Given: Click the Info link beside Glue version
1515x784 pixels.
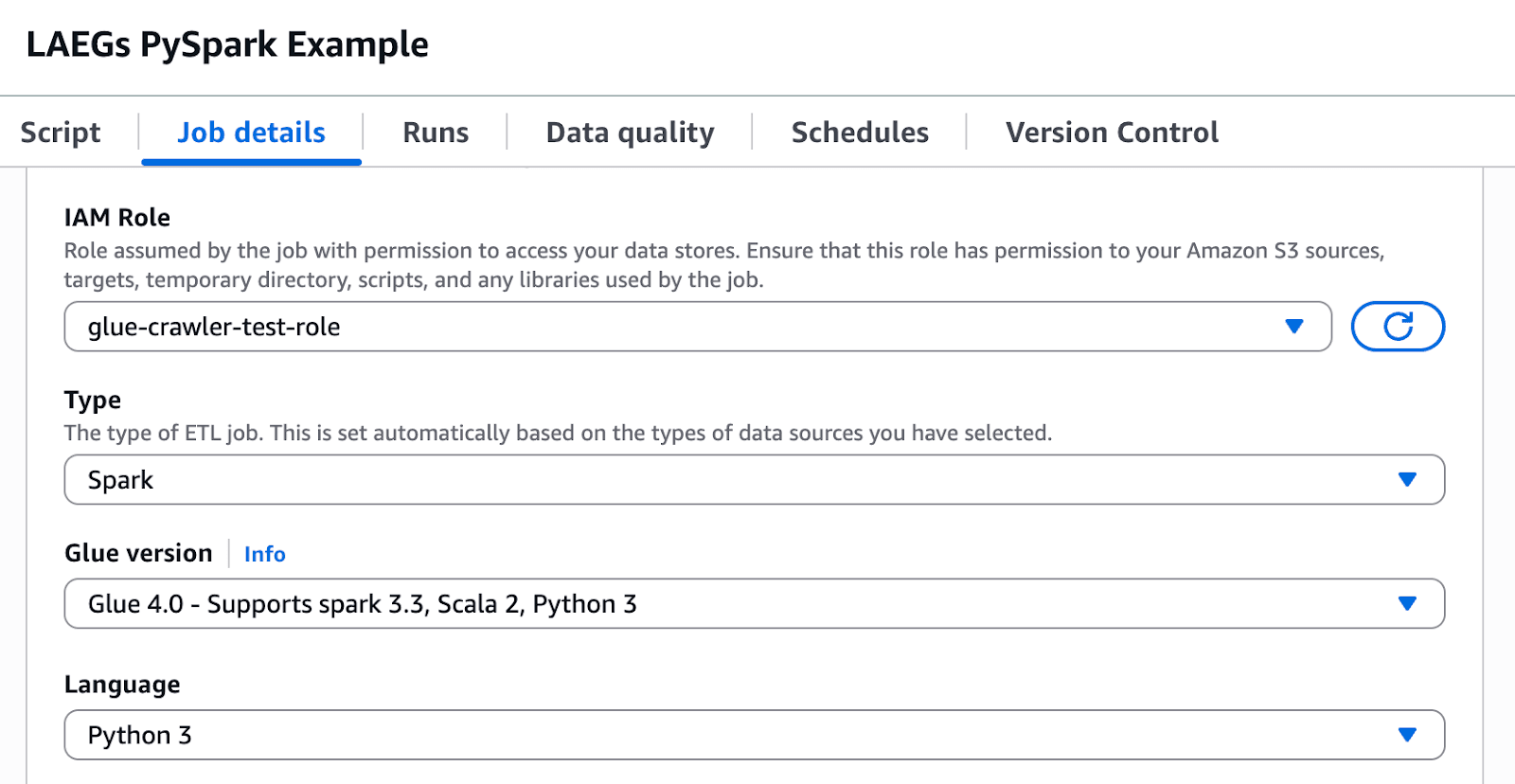Looking at the screenshot, I should click(x=264, y=554).
